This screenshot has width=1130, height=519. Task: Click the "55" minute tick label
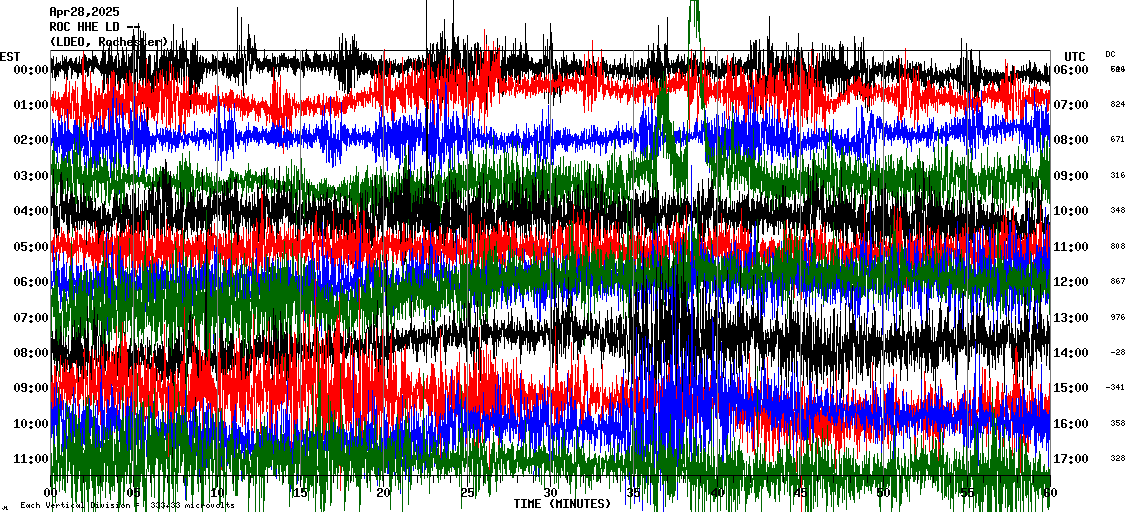click(967, 493)
